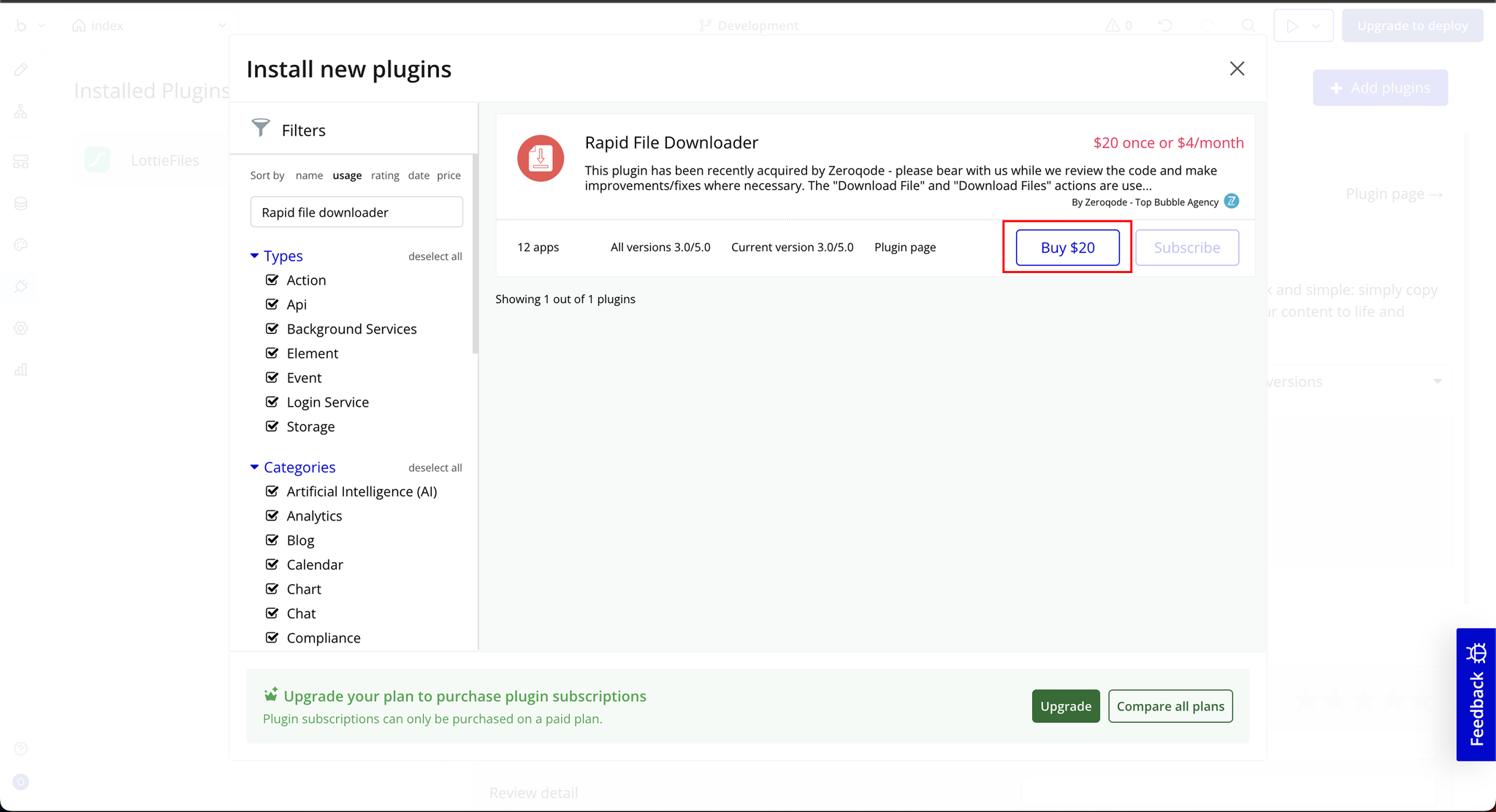Click the Feedback bug icon

click(1476, 653)
